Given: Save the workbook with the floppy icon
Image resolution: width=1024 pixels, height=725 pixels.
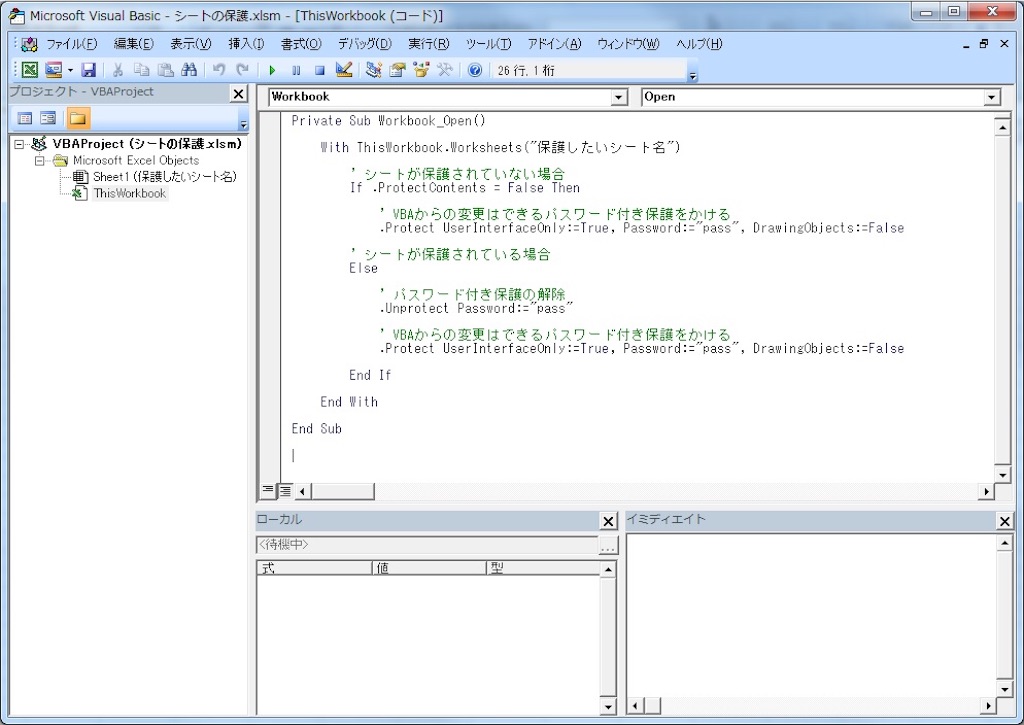Looking at the screenshot, I should tap(89, 70).
